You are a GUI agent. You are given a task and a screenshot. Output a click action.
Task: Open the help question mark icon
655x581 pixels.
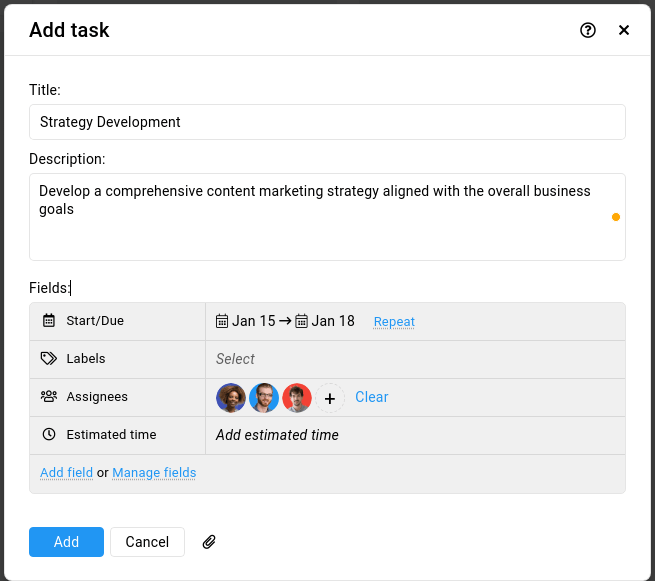pos(588,30)
